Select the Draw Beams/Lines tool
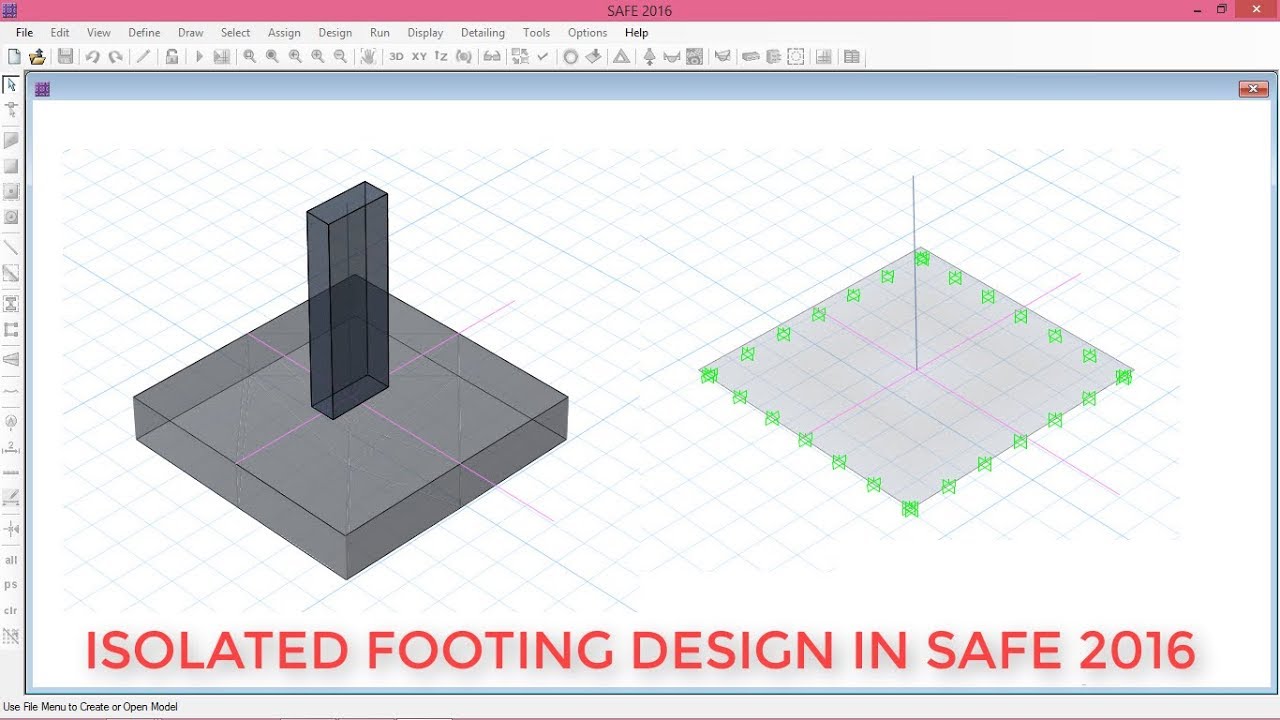 click(11, 247)
